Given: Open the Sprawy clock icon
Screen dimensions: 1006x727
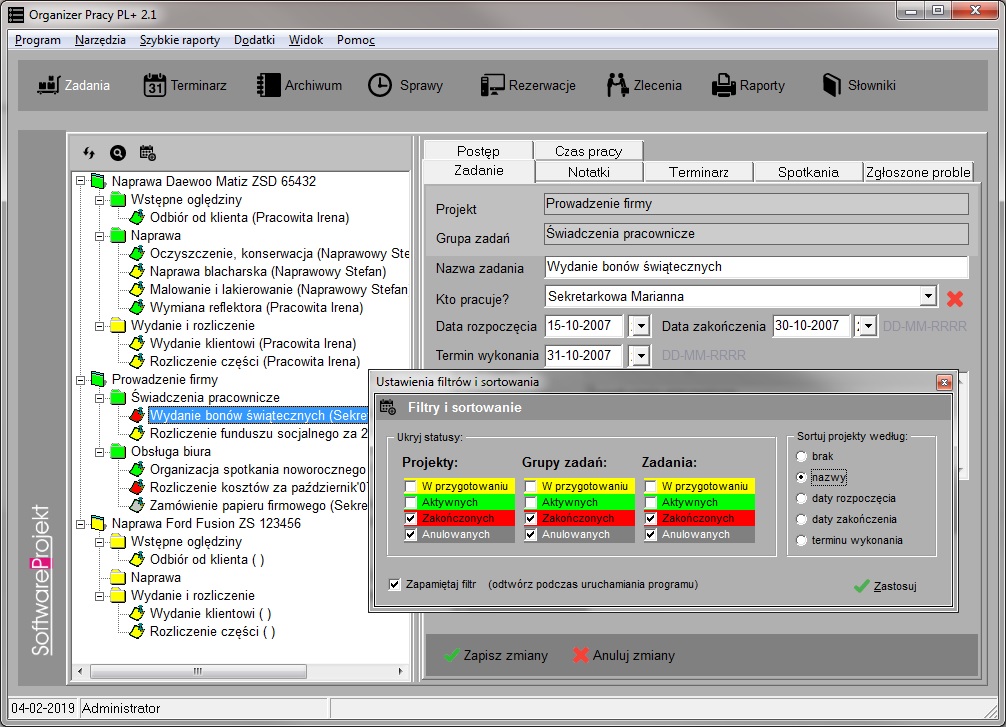Looking at the screenshot, I should coord(380,85).
